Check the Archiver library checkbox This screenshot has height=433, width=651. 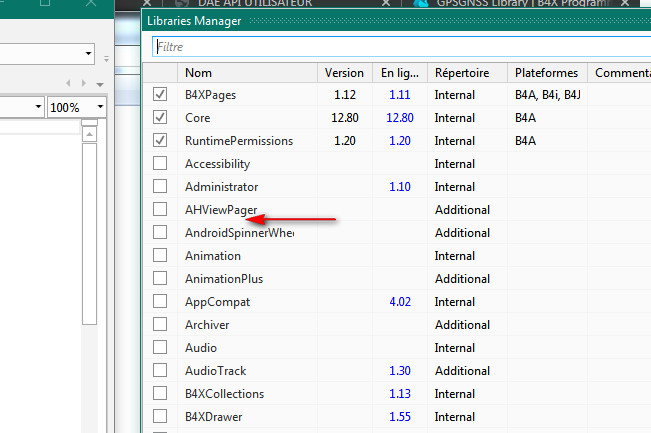(x=160, y=324)
